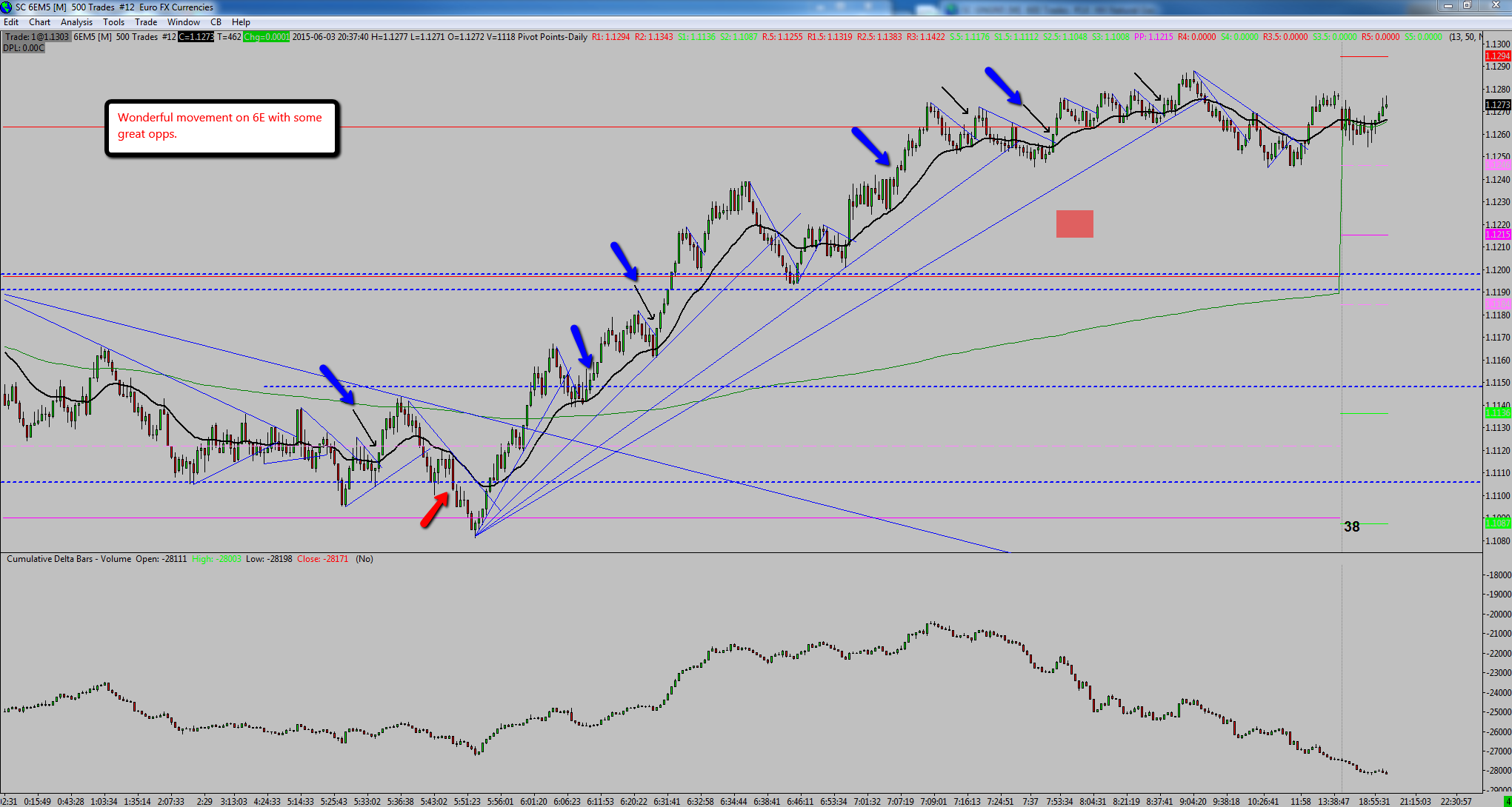Click the 'Open: -28111' delta value

pyautogui.click(x=161, y=559)
